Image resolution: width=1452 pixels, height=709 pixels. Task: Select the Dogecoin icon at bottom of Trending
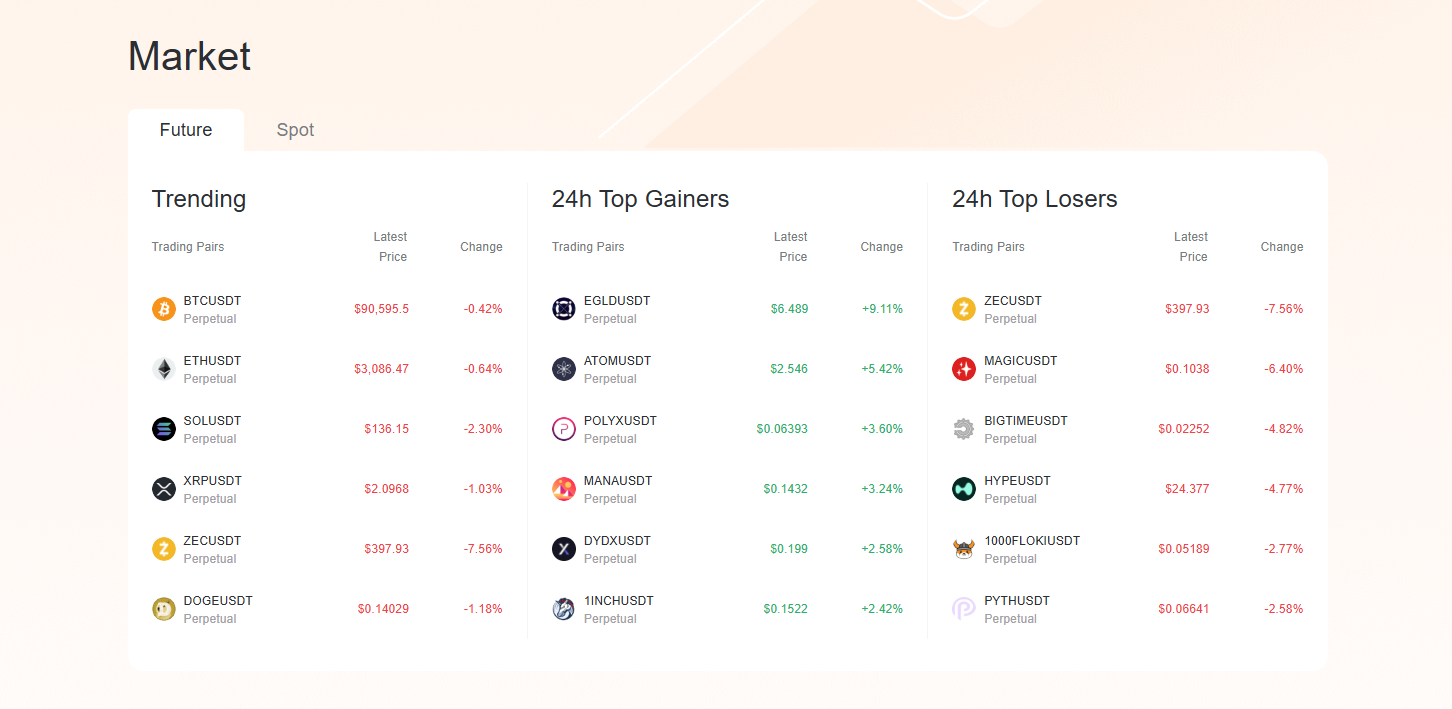click(164, 609)
